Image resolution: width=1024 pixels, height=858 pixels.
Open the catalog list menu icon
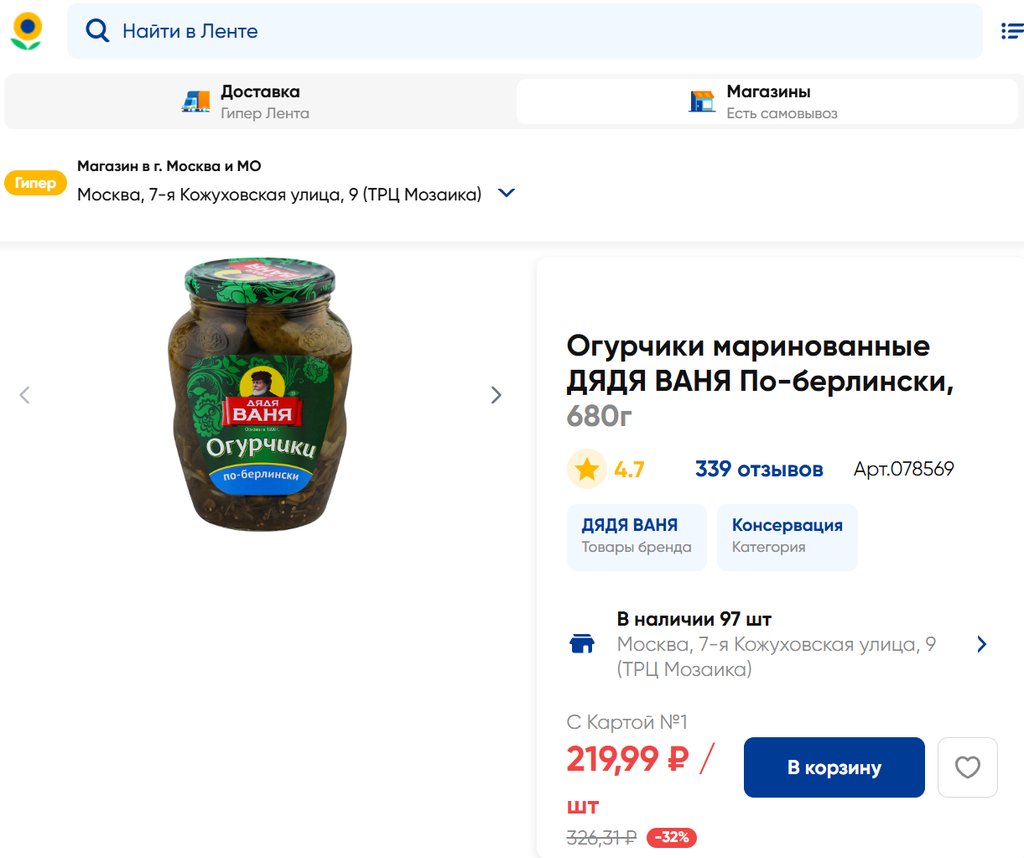coord(1011,31)
